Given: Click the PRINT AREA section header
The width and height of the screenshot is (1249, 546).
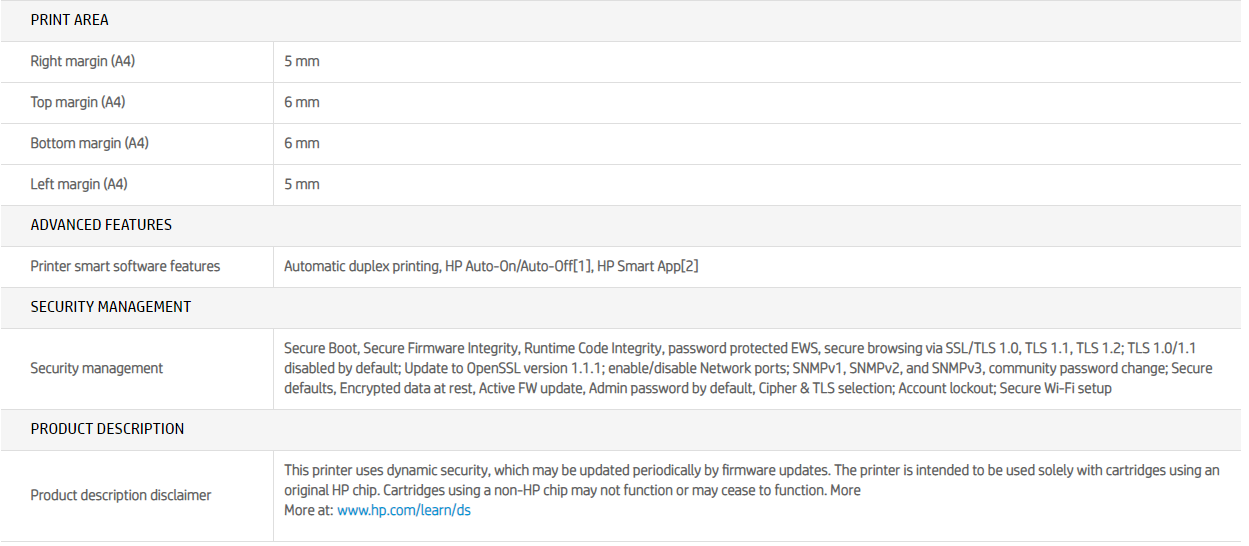Looking at the screenshot, I should pyautogui.click(x=70, y=20).
